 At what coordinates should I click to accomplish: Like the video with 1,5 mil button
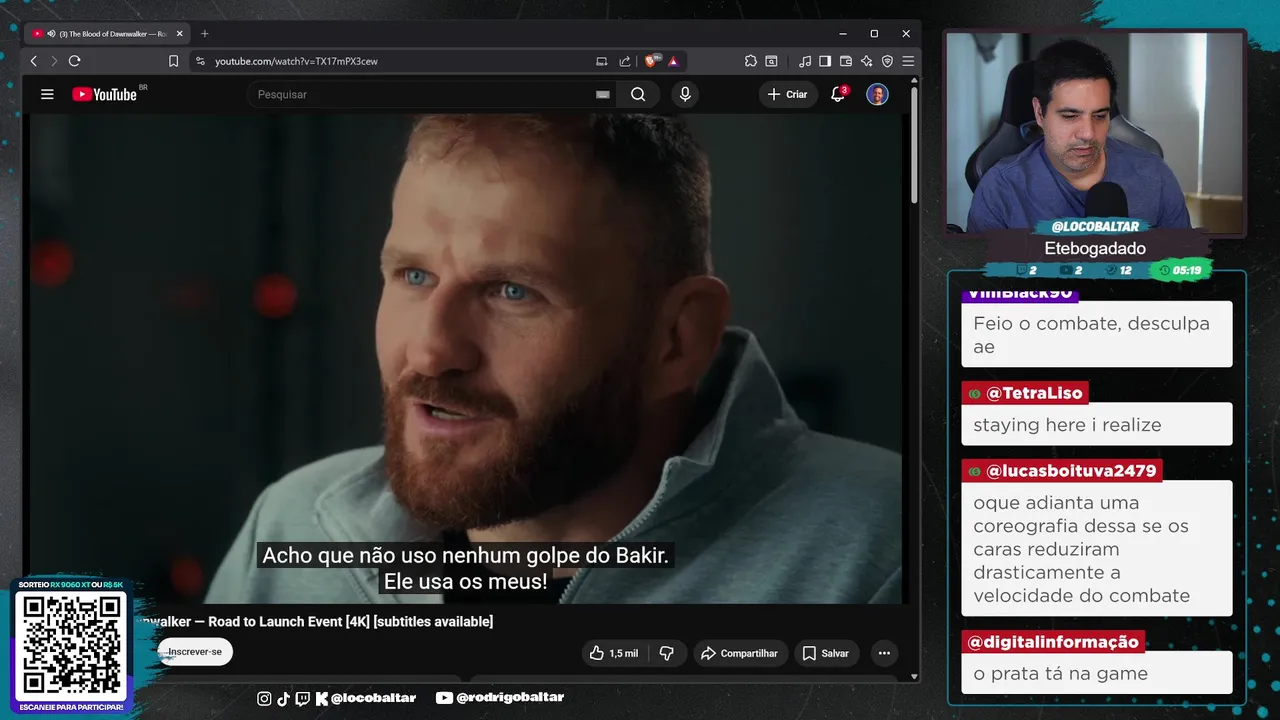[613, 653]
